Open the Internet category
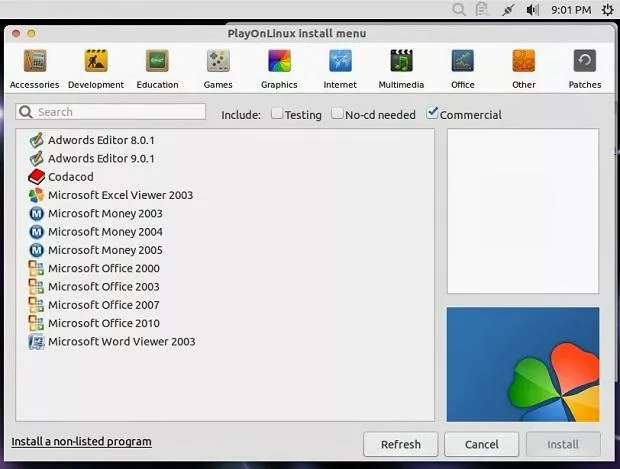This screenshot has height=469, width=620. tap(340, 62)
